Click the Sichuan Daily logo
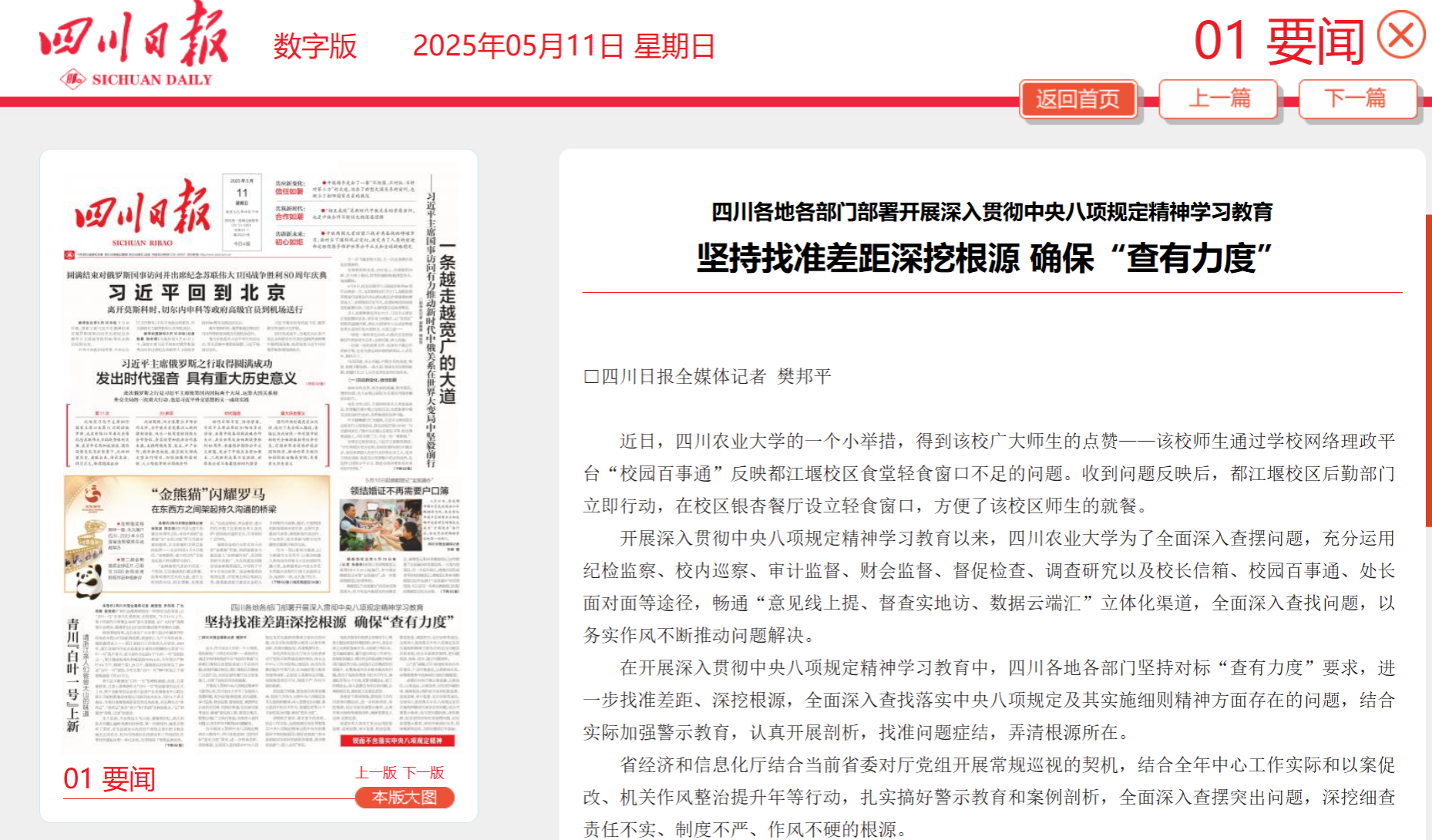 tap(135, 46)
